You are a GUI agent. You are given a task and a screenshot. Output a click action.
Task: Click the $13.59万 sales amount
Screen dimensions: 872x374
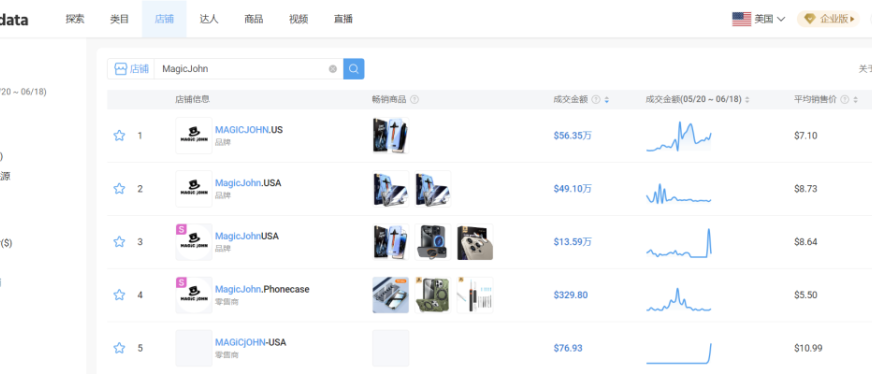pos(572,242)
